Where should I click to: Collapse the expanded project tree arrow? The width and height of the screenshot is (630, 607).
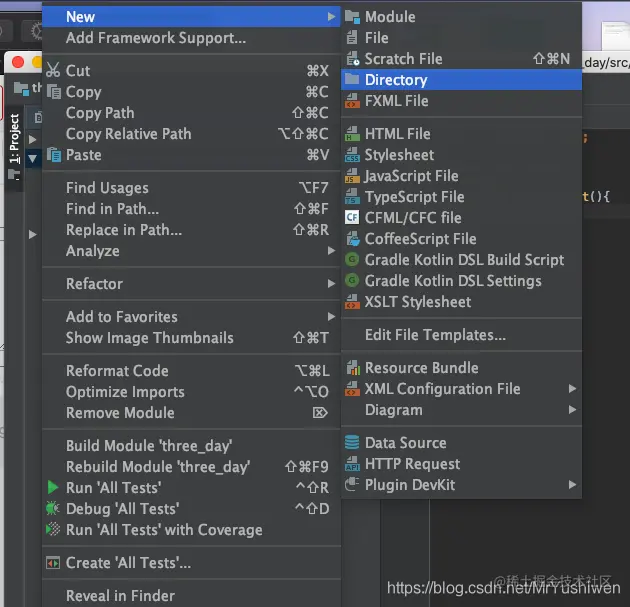pyautogui.click(x=33, y=159)
